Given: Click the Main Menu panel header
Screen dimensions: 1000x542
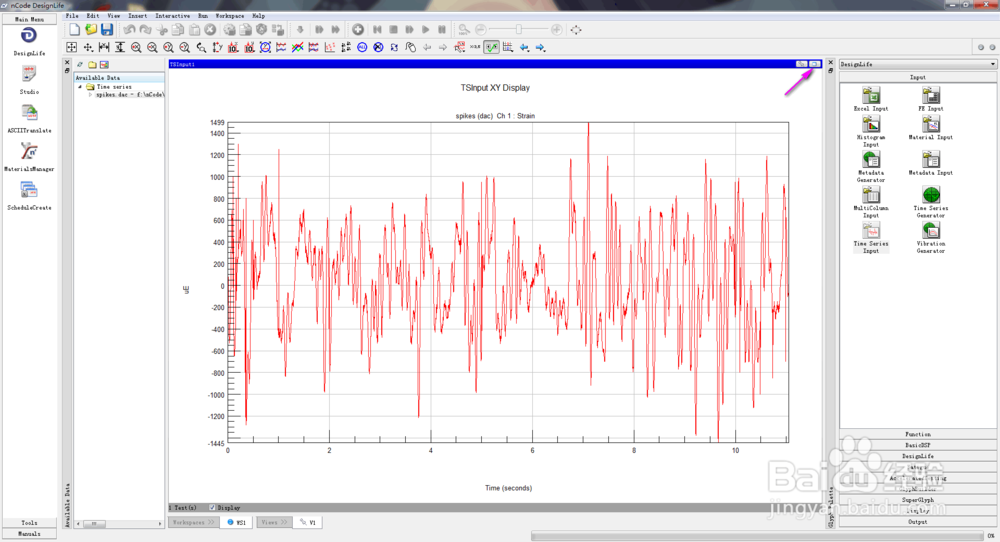Looking at the screenshot, I should pos(29,19).
